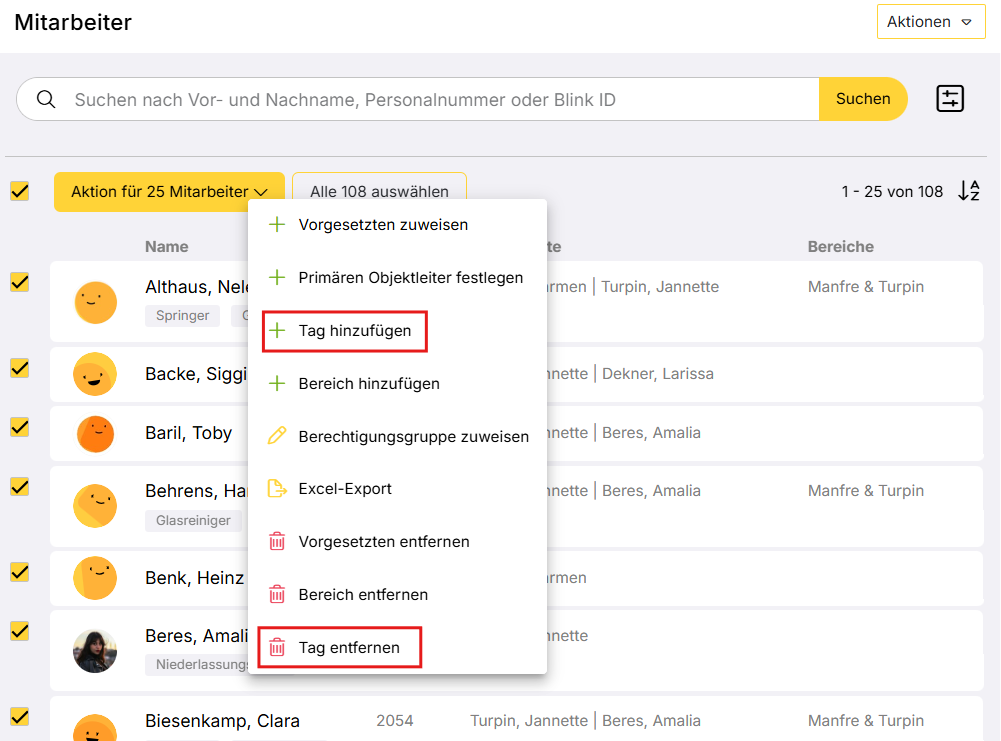
Task: Untick the checkbox next to Baril, Toby
Action: (19, 427)
